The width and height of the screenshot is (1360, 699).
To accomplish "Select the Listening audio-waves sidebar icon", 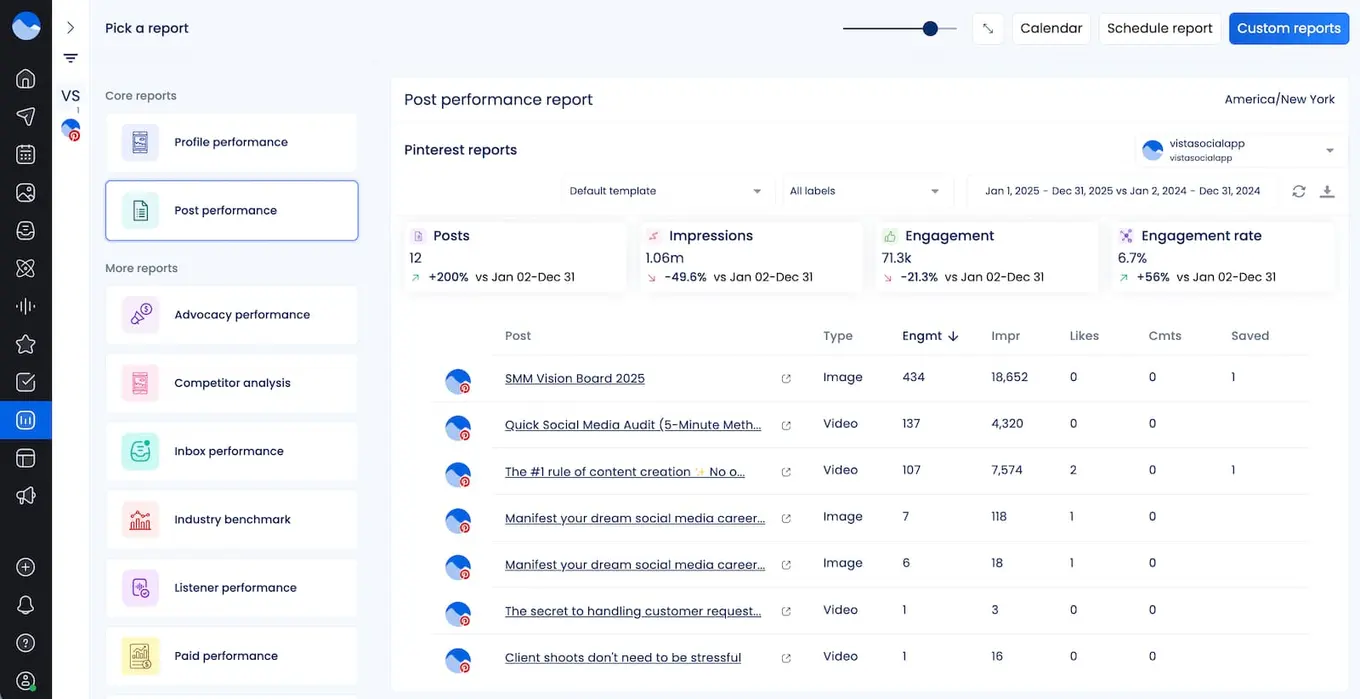I will tap(25, 306).
